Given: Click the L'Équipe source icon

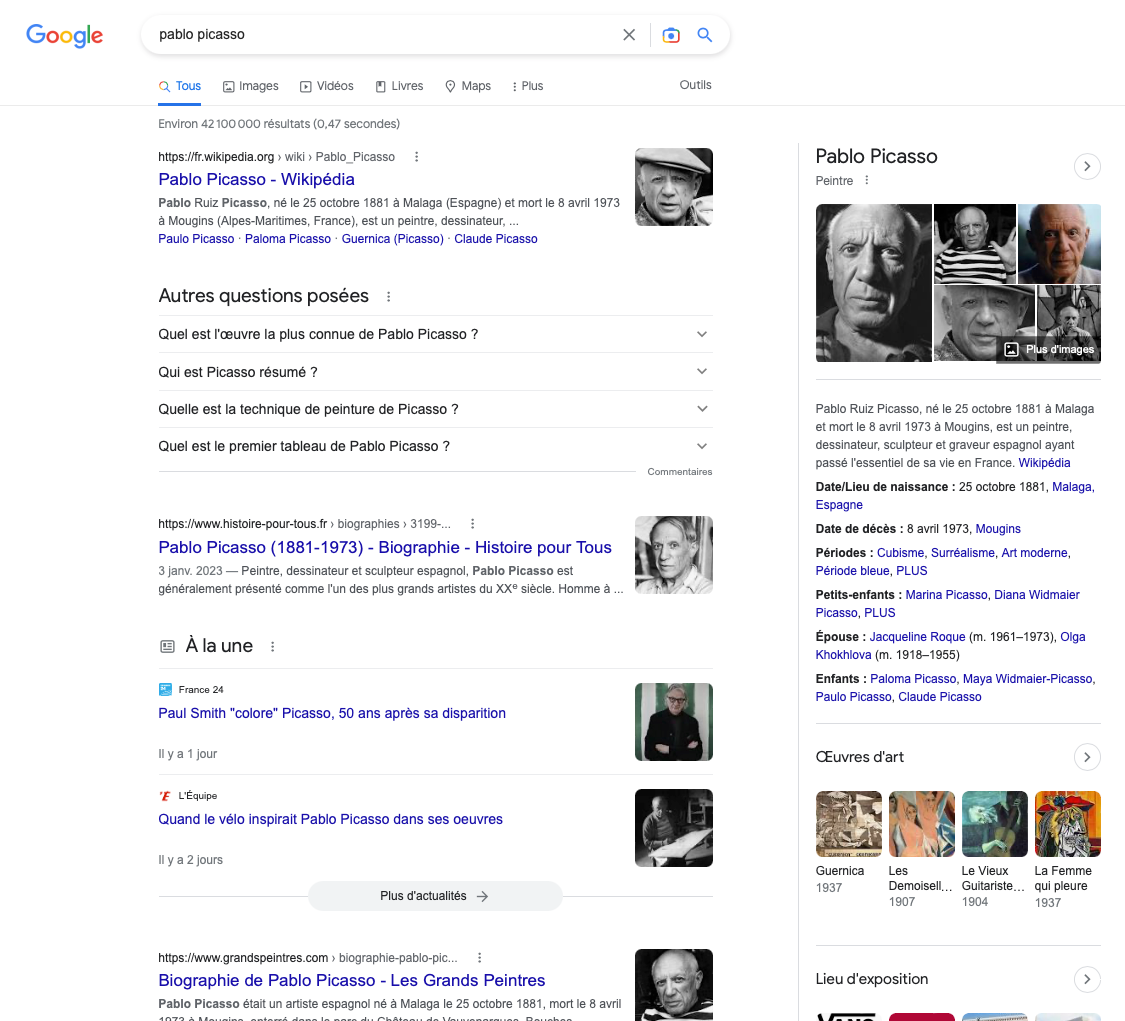Looking at the screenshot, I should click(x=165, y=796).
